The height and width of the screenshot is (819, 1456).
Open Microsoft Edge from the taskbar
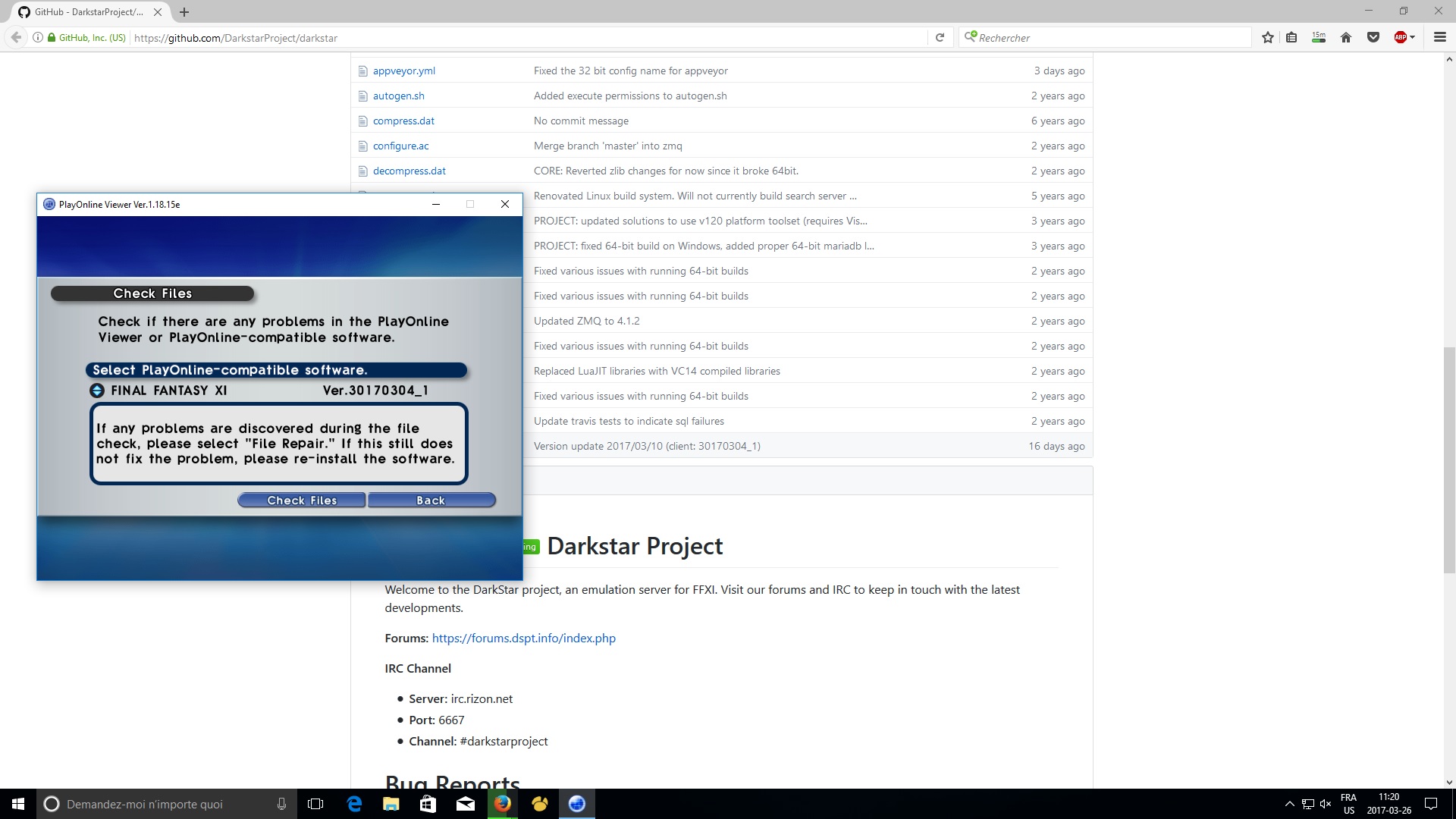pyautogui.click(x=354, y=804)
